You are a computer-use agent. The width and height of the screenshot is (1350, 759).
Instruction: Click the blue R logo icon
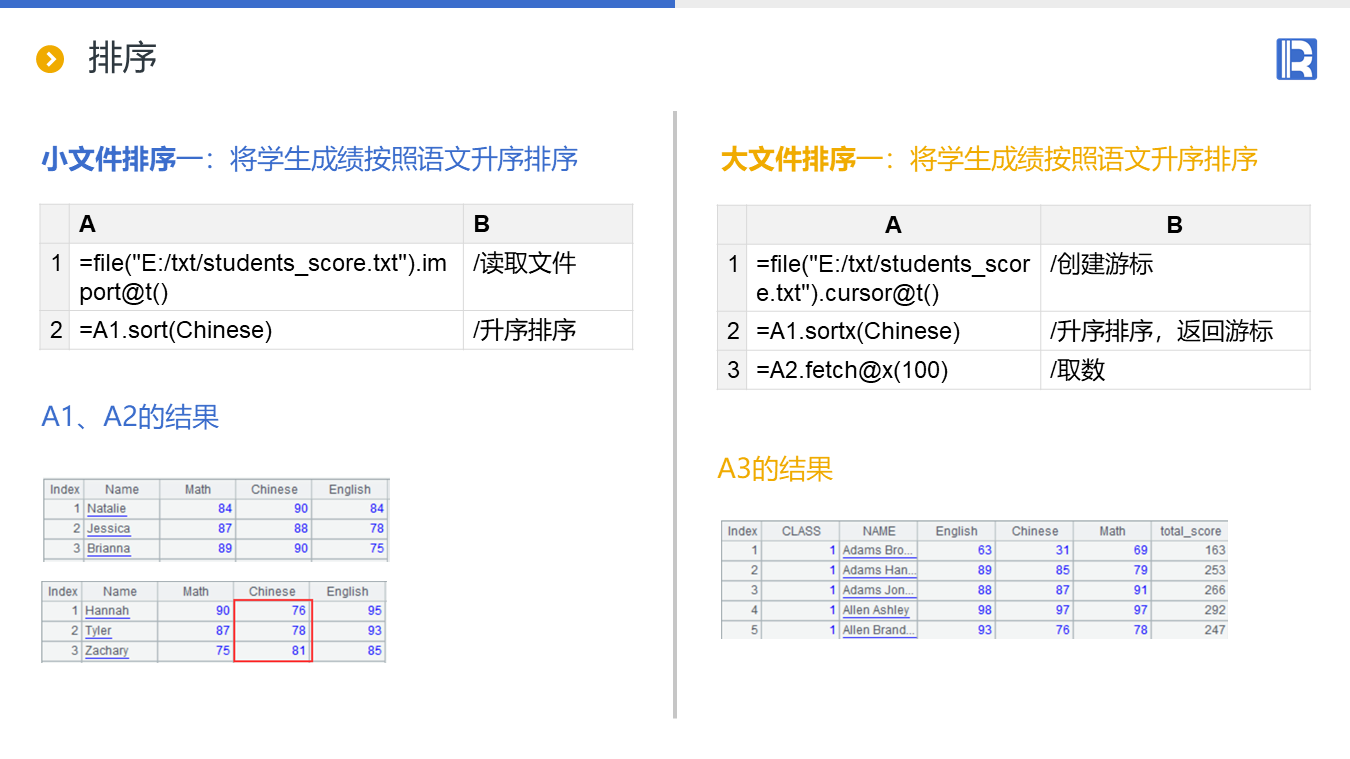pyautogui.click(x=1296, y=59)
